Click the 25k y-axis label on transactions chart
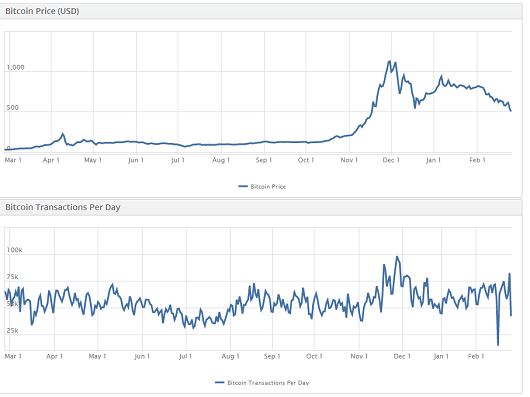This screenshot has width=530, height=397. coord(13,331)
